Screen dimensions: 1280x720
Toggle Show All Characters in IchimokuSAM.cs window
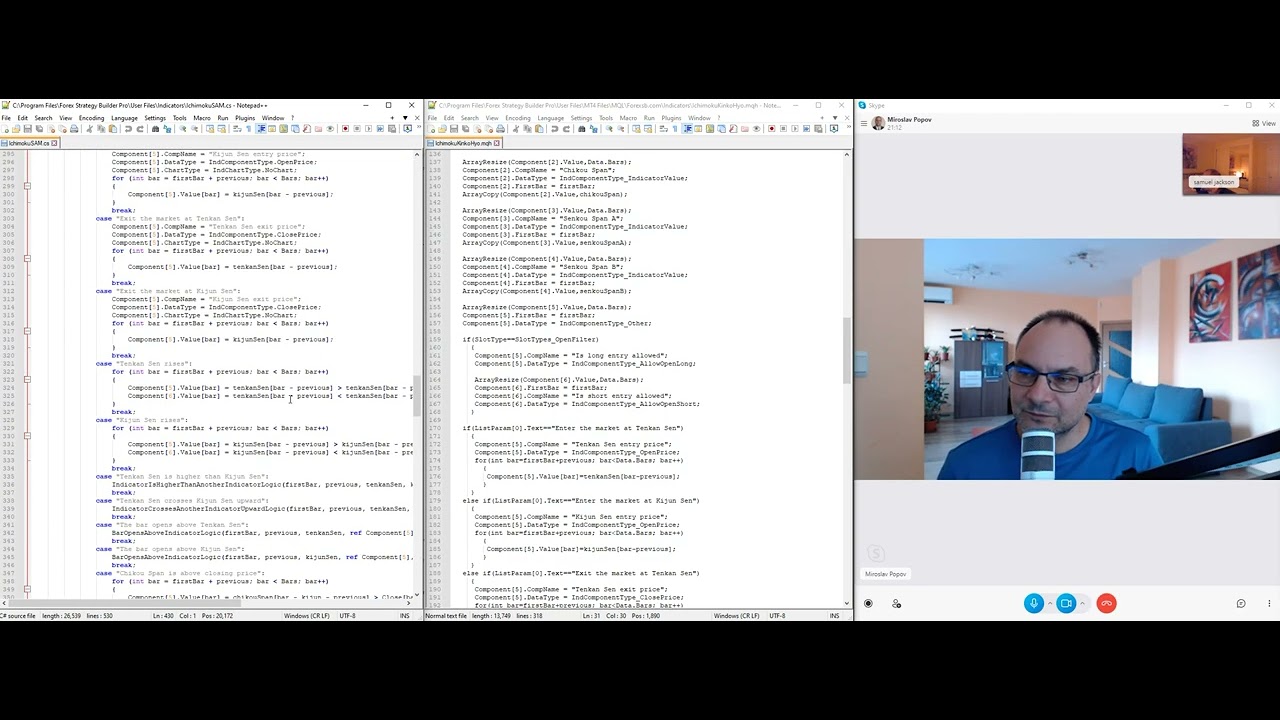point(248,129)
